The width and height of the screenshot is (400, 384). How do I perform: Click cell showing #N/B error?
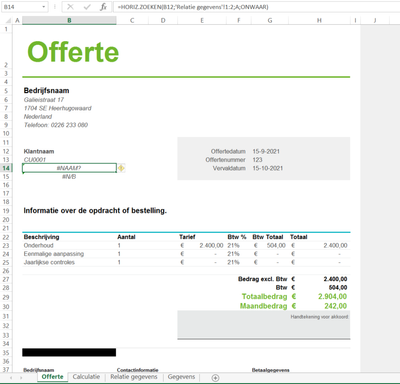point(69,177)
